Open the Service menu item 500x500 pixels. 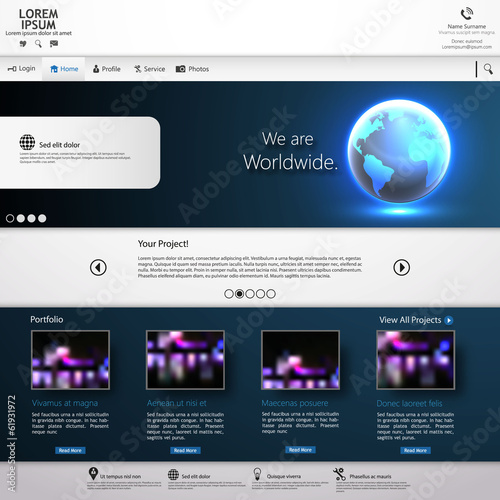149,69
